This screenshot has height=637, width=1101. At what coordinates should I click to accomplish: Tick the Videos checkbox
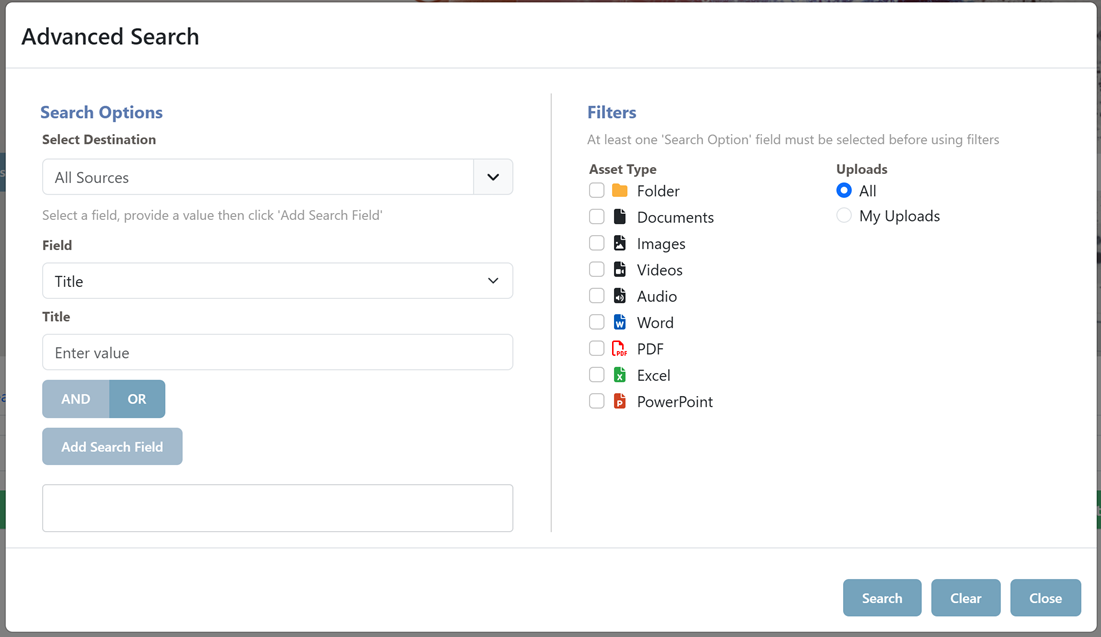point(596,269)
